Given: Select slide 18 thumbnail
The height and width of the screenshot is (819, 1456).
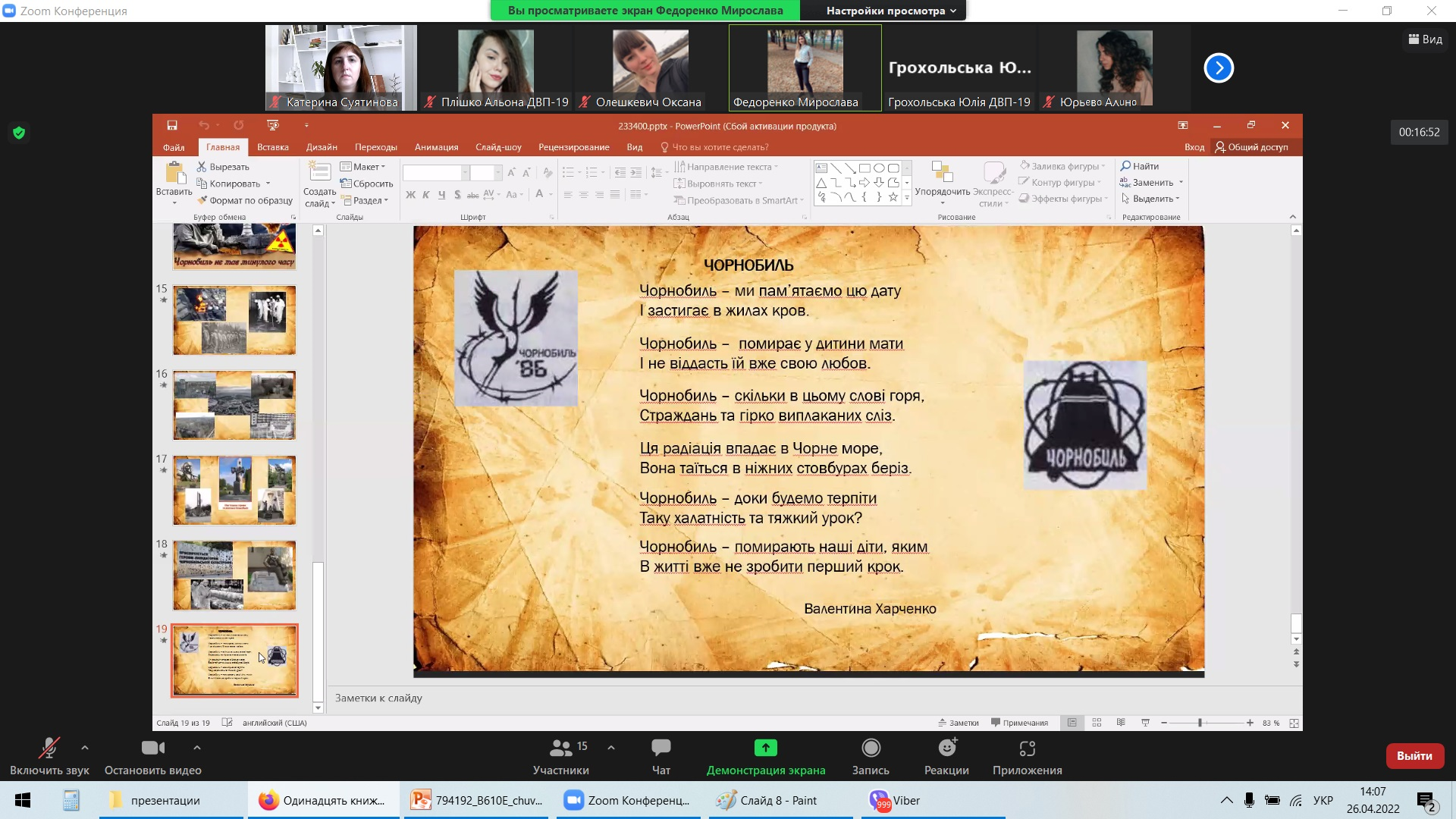Looking at the screenshot, I should [234, 575].
